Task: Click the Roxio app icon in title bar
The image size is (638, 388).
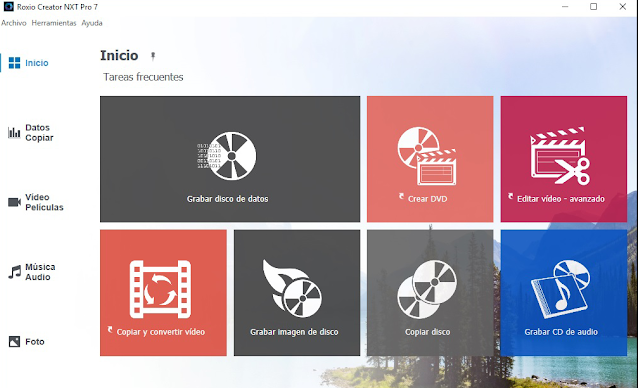Action: pyautogui.click(x=9, y=7)
